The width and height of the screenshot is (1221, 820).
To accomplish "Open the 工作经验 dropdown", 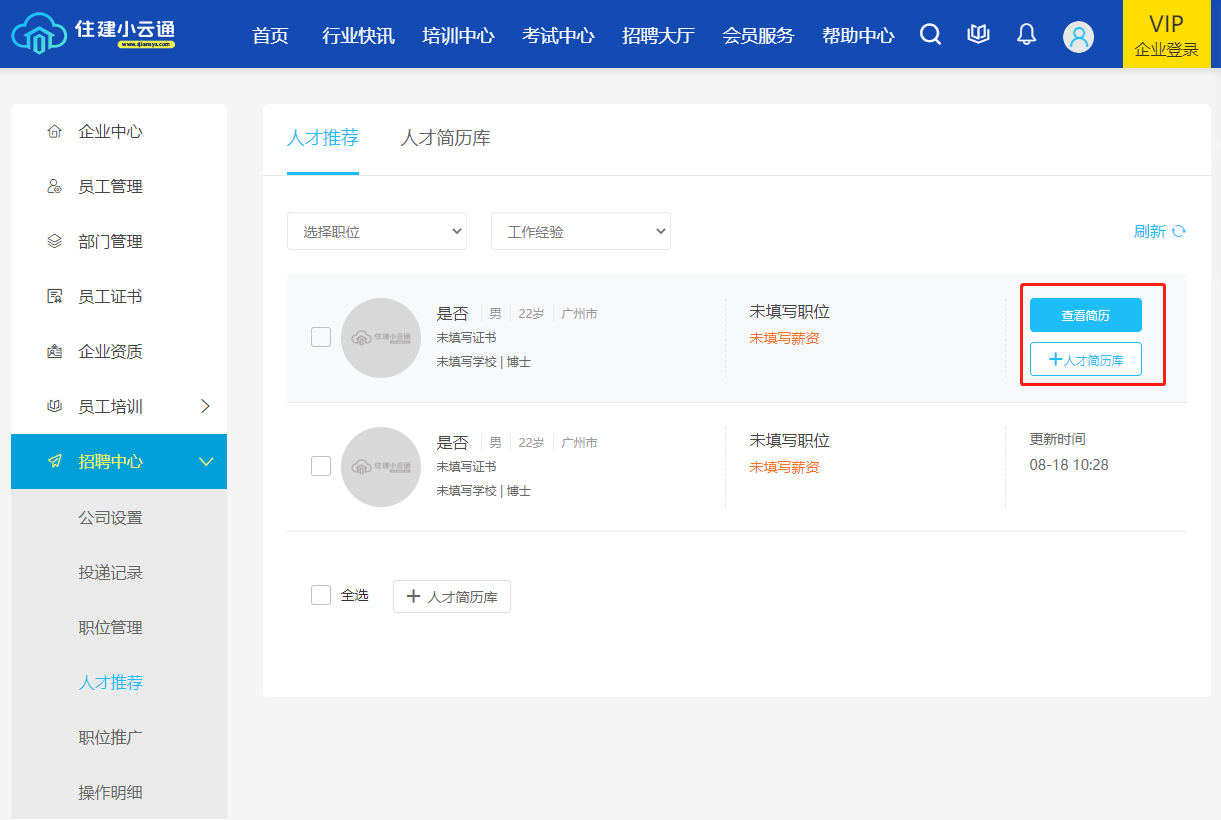I will tap(581, 231).
